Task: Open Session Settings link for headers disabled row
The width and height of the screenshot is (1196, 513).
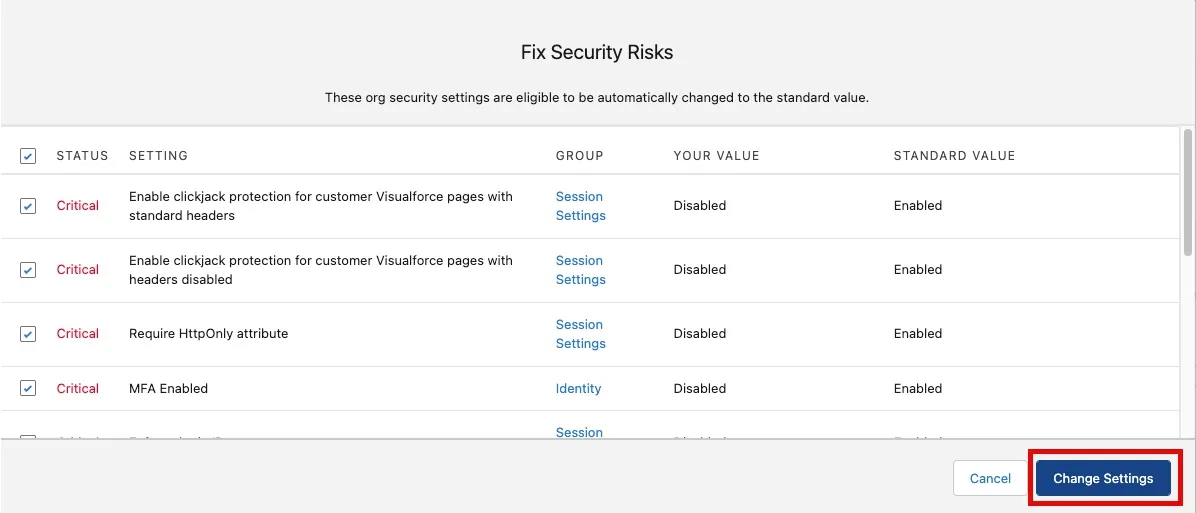Action: coord(580,270)
